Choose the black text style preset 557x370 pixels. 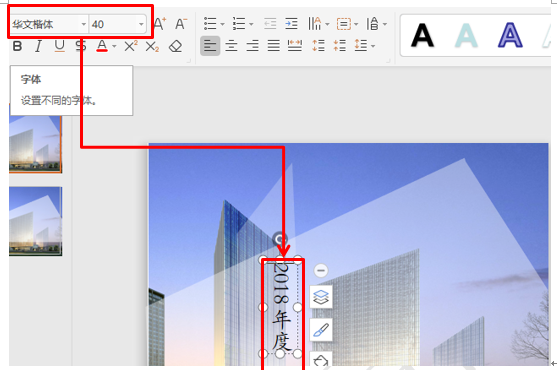422,36
